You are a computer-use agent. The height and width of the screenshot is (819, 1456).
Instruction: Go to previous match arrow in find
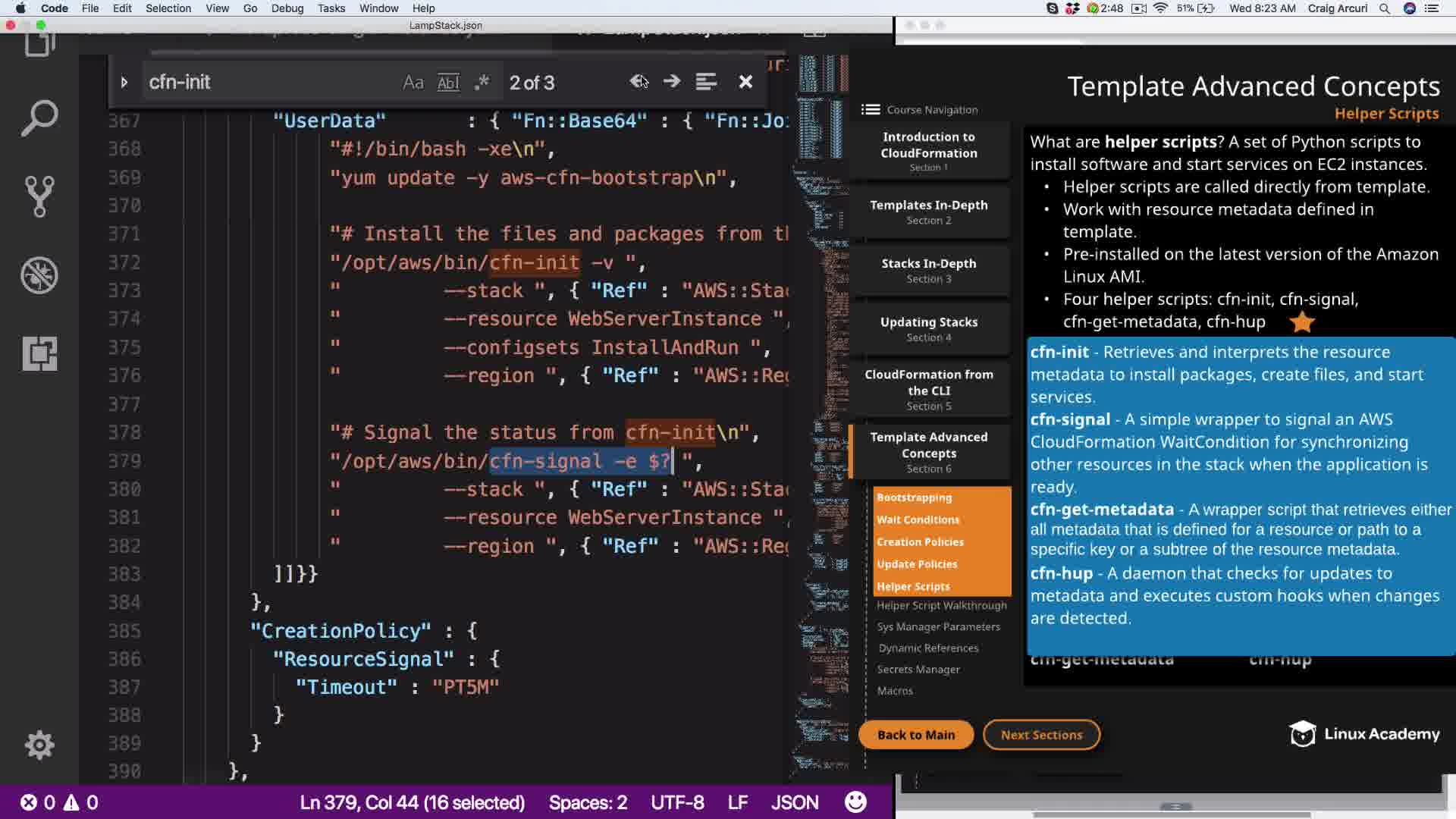click(x=638, y=82)
